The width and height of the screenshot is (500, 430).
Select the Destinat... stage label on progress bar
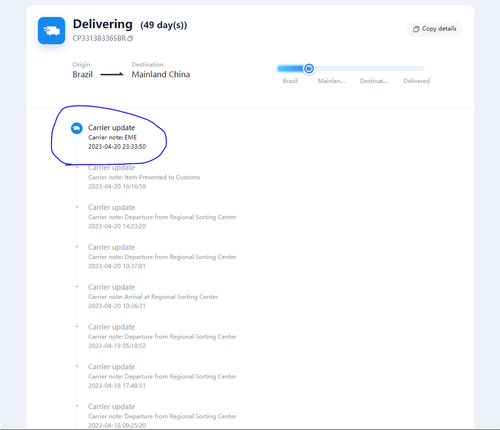374,81
